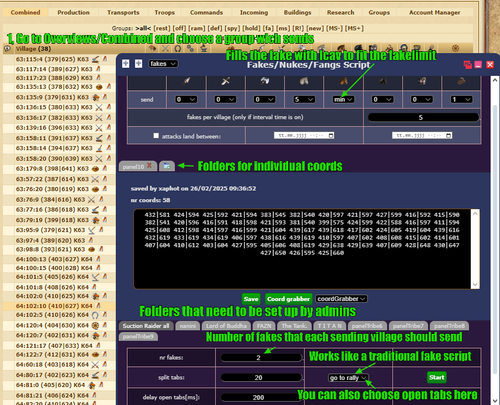Open the Research overview
The width and height of the screenshot is (500, 405).
pos(340,12)
